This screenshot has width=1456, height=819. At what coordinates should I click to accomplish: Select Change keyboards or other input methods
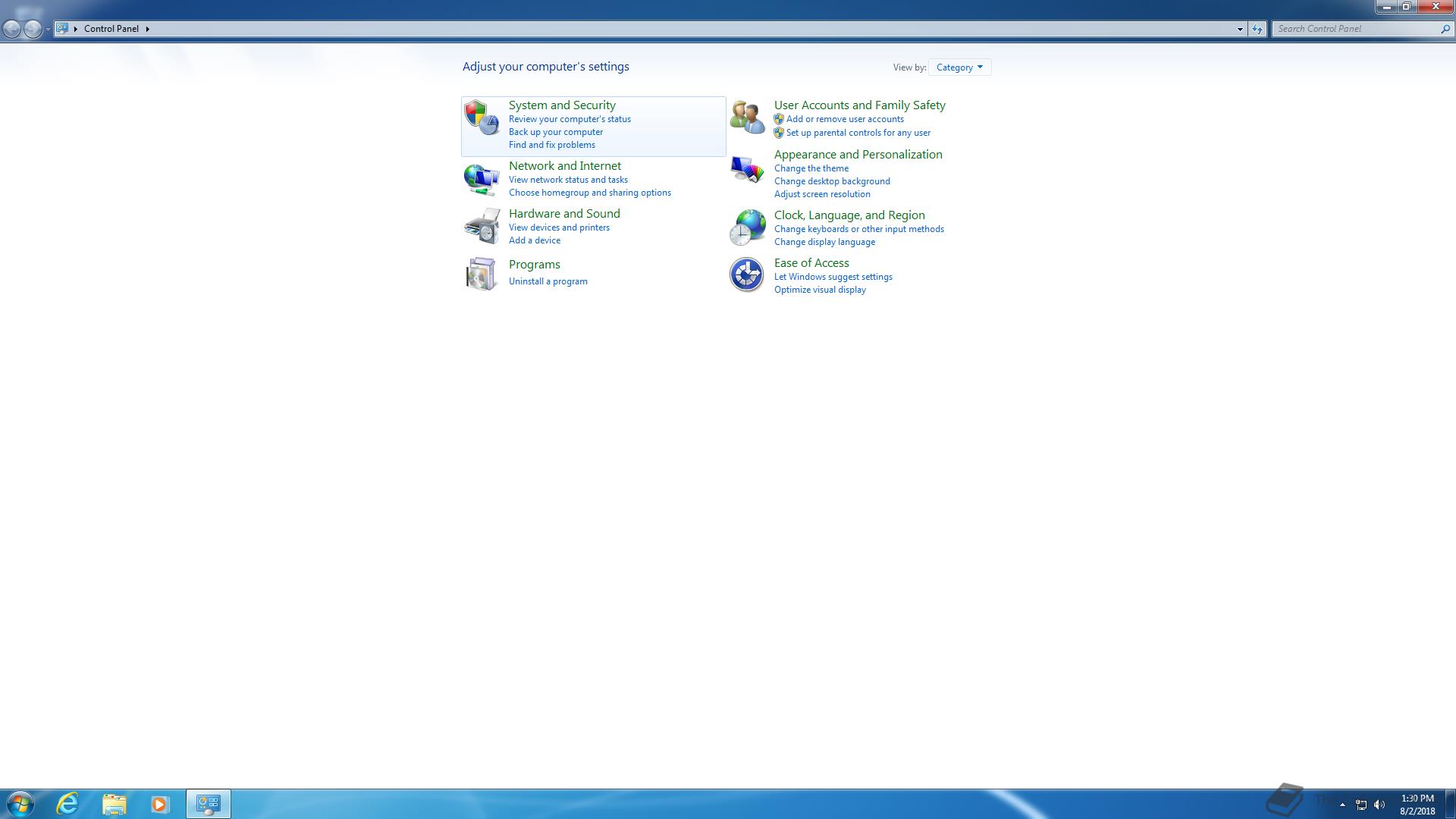click(x=859, y=229)
